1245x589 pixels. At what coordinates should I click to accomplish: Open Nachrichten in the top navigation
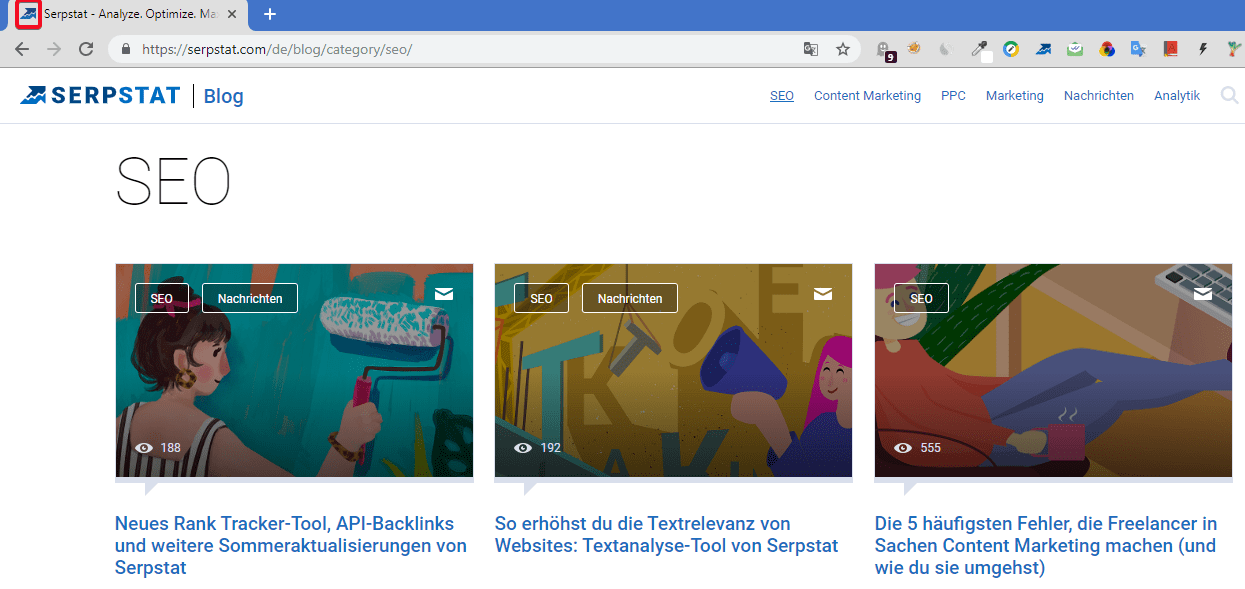coord(1099,96)
